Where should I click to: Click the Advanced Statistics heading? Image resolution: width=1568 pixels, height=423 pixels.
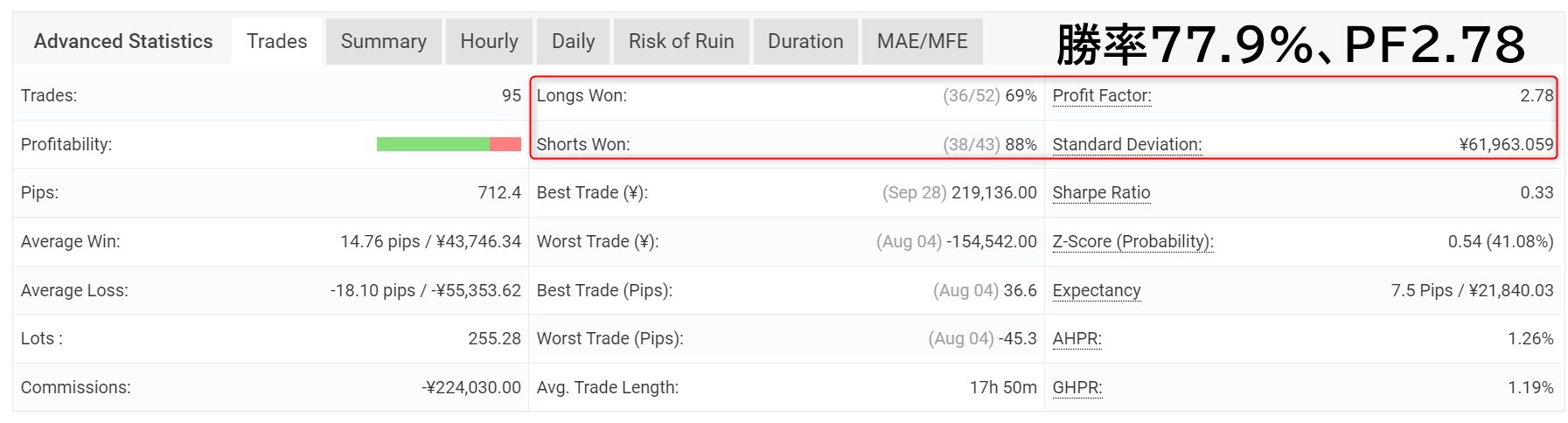point(123,41)
